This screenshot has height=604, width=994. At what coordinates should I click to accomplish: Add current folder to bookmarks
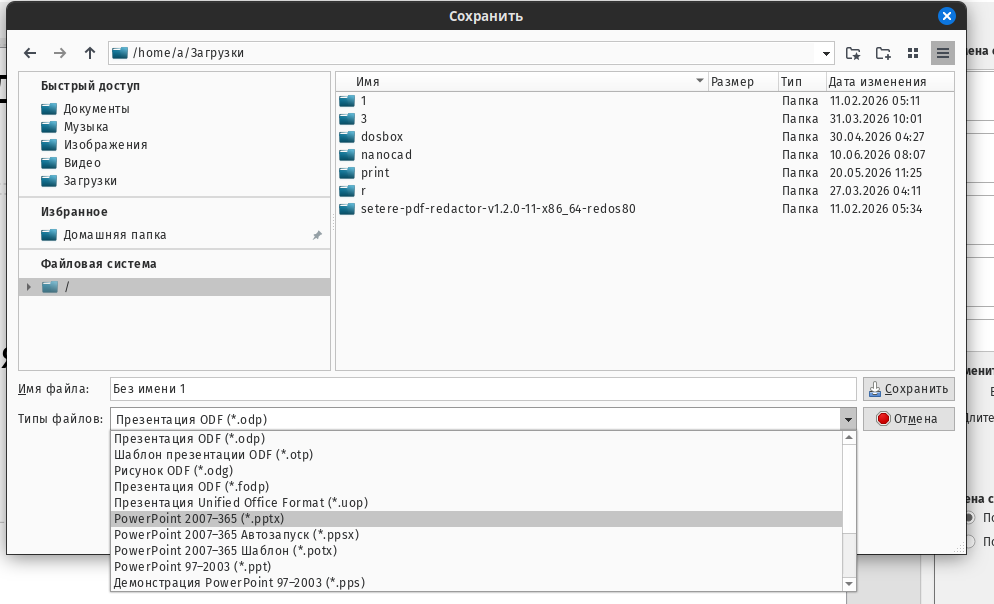tap(853, 53)
